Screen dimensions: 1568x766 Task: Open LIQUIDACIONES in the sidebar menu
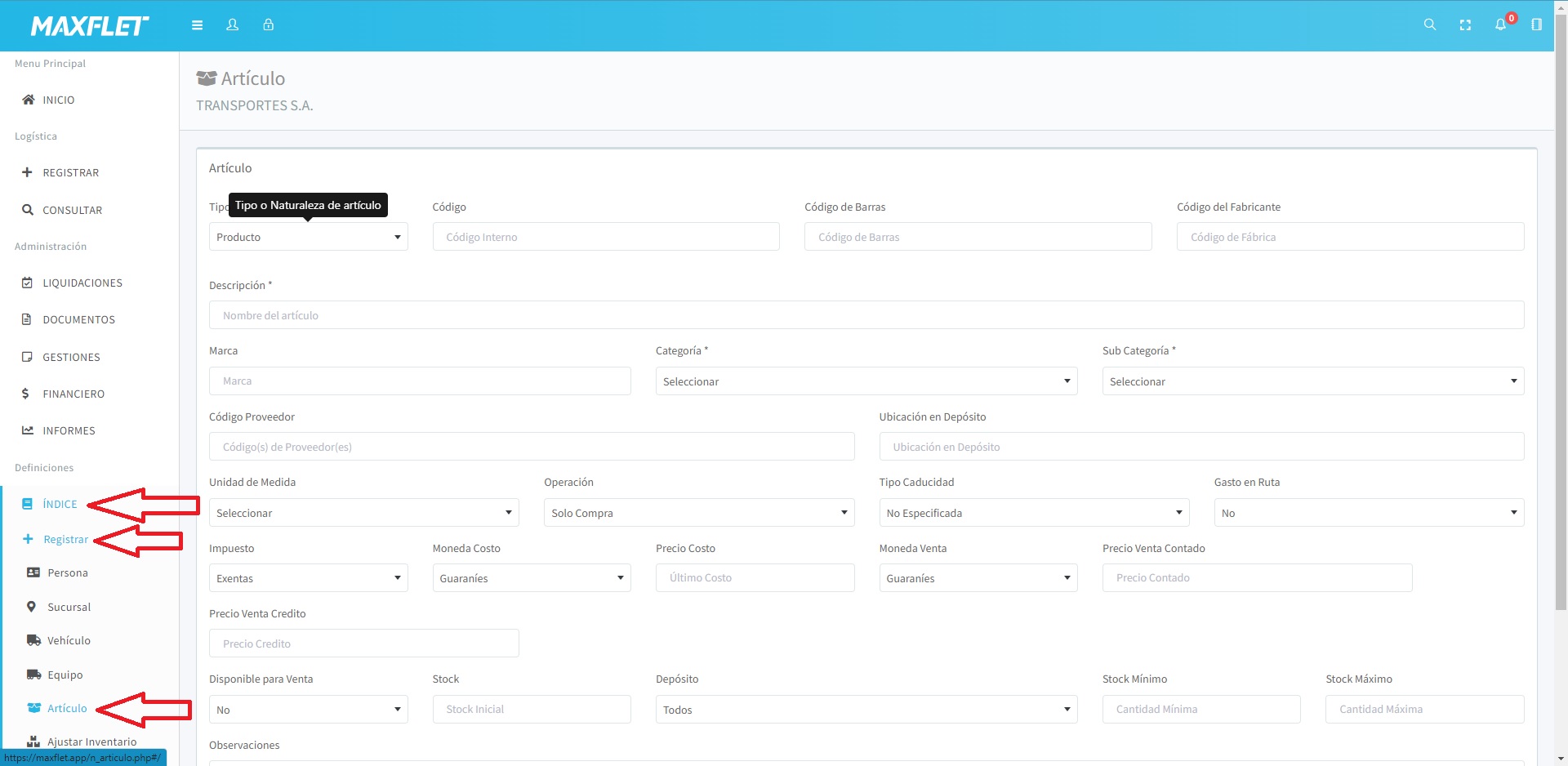click(x=82, y=283)
